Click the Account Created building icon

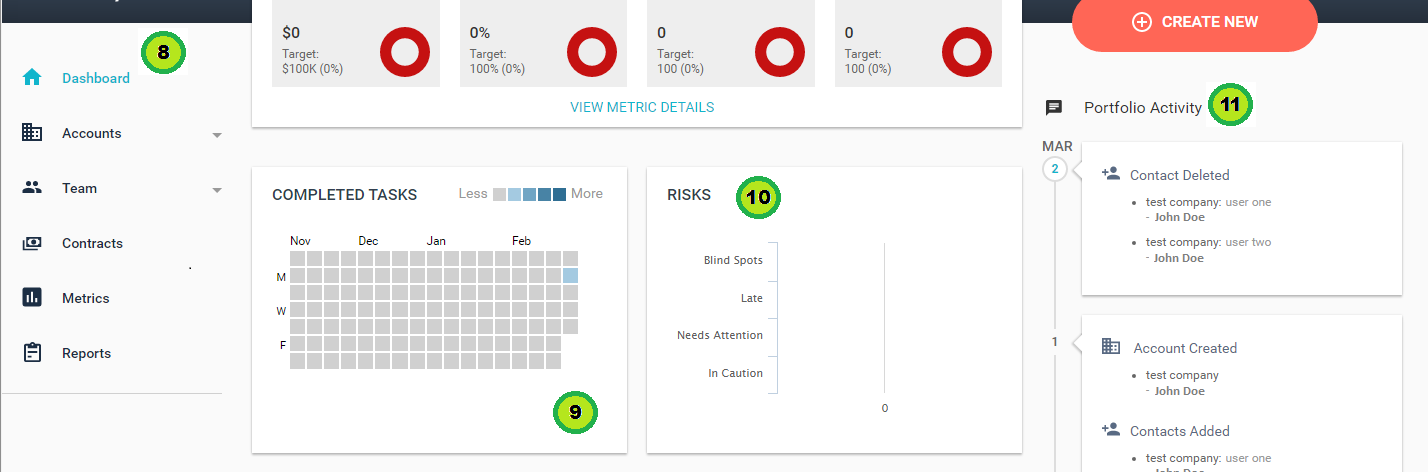tap(1111, 346)
